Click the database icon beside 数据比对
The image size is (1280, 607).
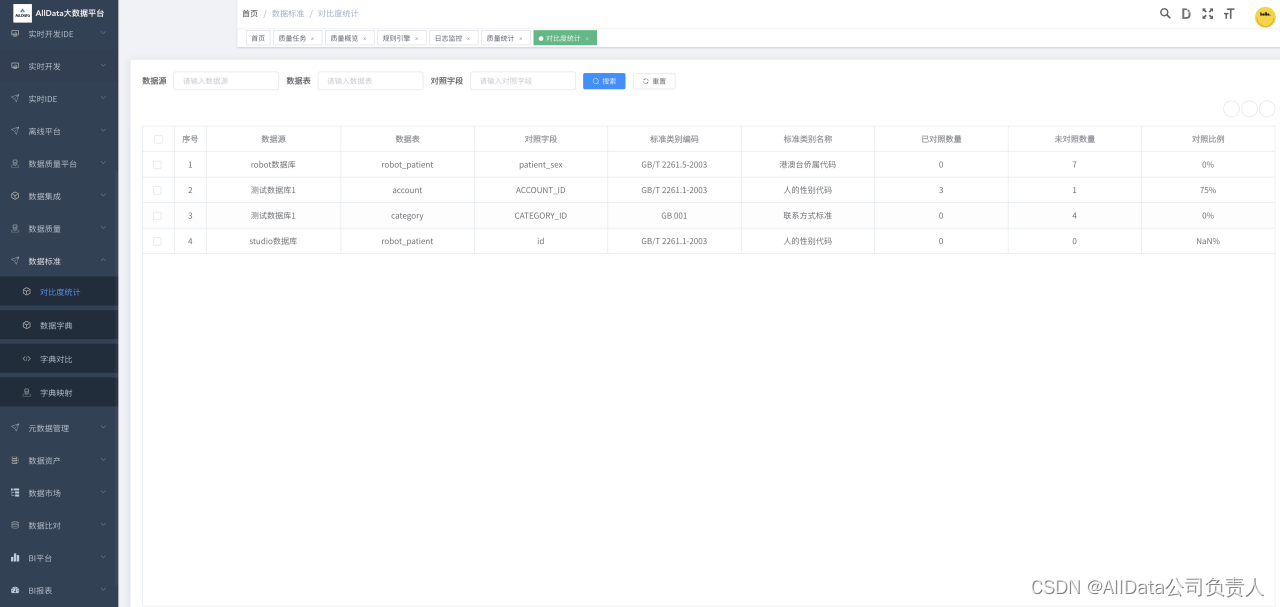point(15,525)
